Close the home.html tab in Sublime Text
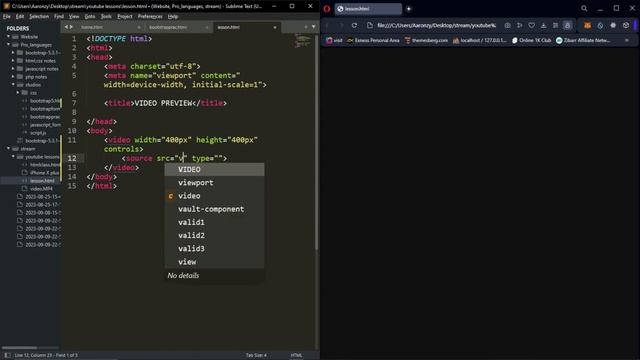Screen dimensions: 640x360 (139, 27)
